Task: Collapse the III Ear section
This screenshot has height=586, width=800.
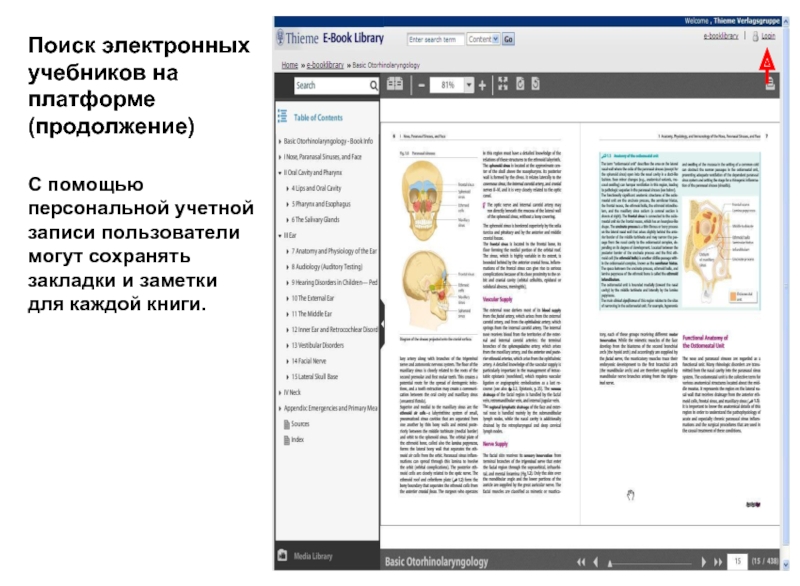Action: [x=280, y=236]
